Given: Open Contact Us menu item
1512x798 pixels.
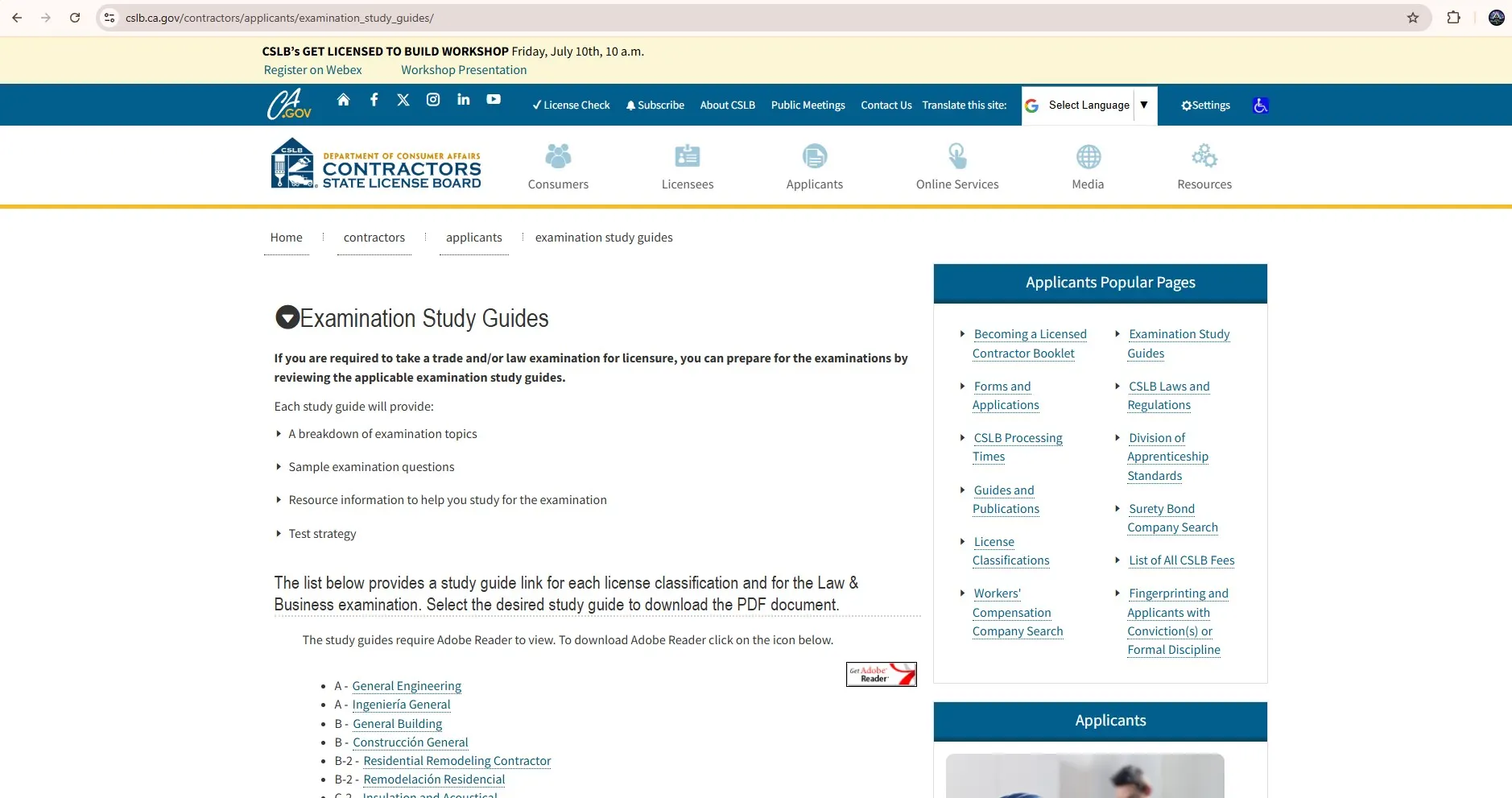Looking at the screenshot, I should 886,105.
